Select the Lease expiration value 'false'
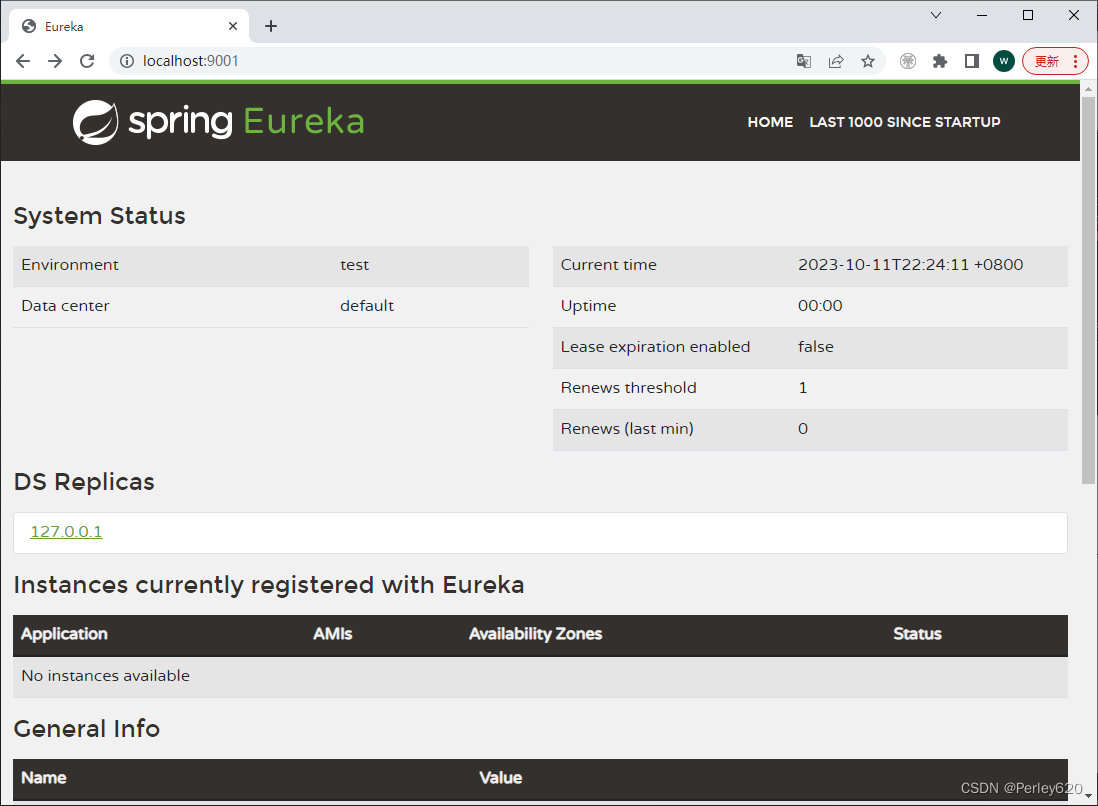 tap(816, 347)
